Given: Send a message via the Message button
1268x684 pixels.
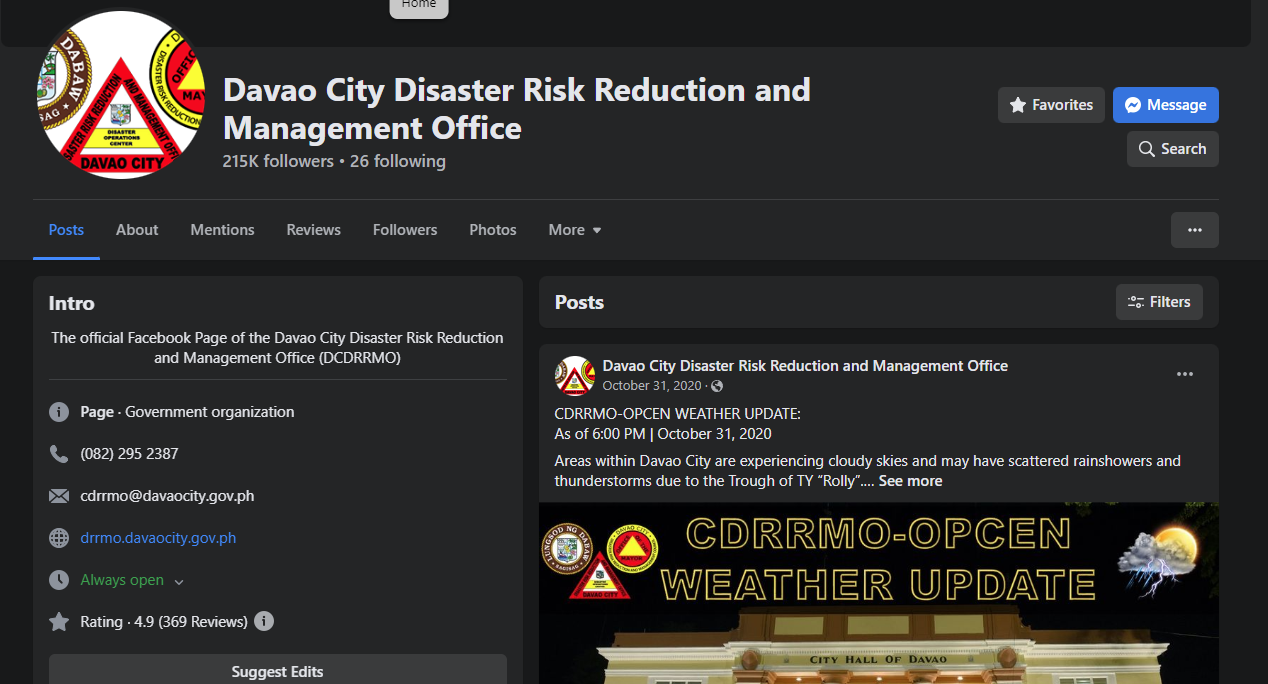Looking at the screenshot, I should (1165, 105).
